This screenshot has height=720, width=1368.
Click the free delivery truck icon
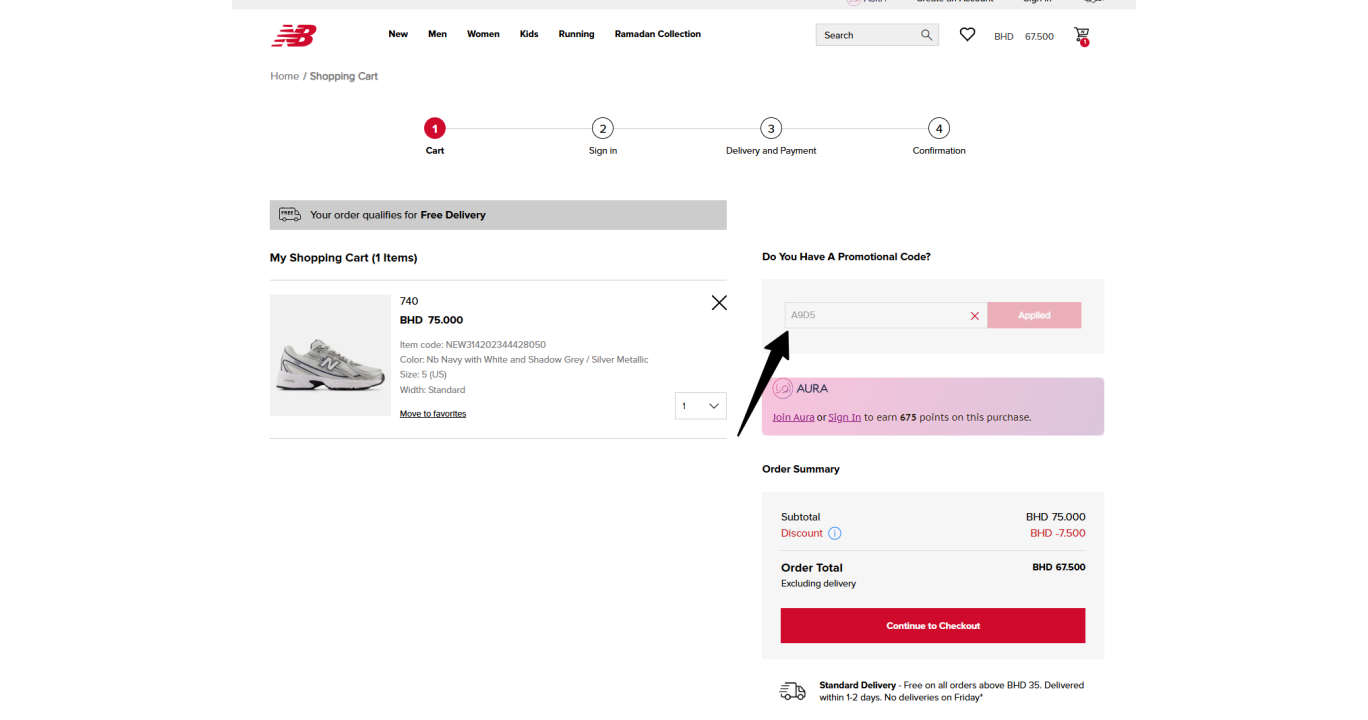[290, 214]
